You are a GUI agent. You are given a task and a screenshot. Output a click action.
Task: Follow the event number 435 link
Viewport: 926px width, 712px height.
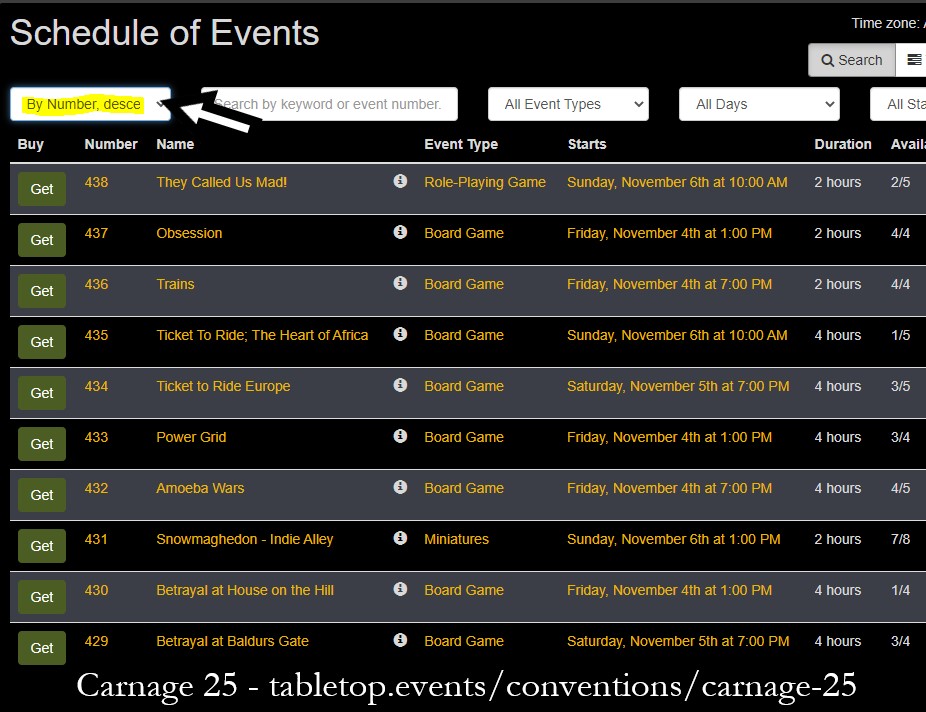[96, 335]
